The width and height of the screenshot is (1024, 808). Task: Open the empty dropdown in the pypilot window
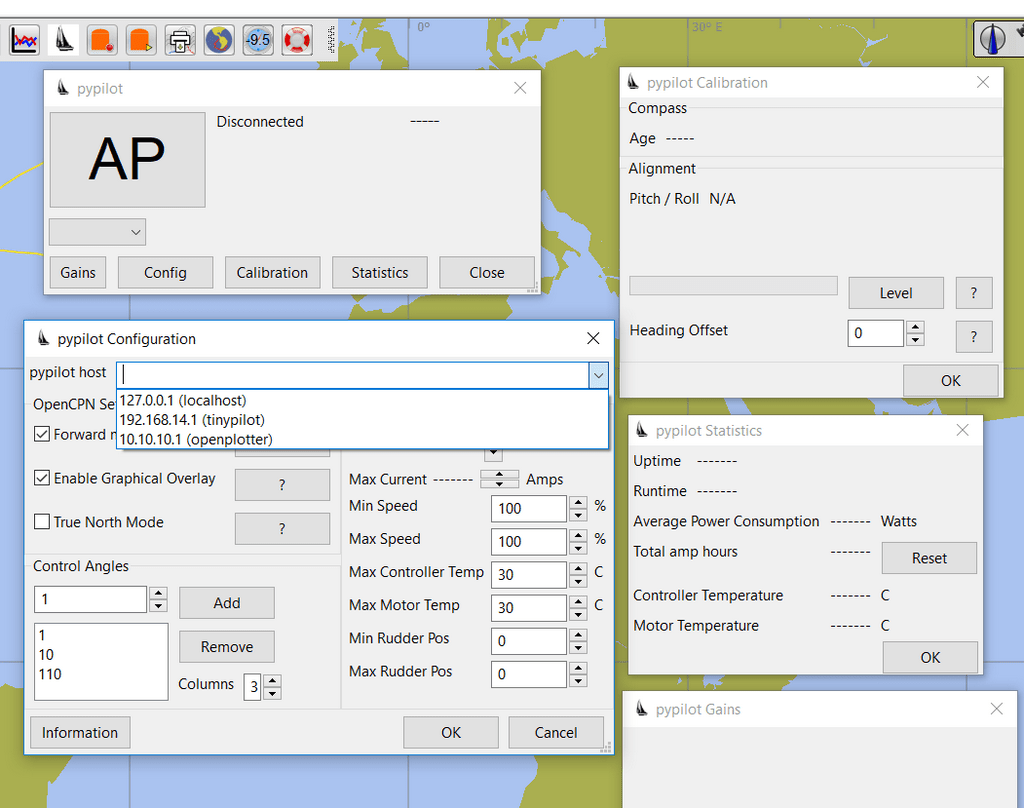97,231
